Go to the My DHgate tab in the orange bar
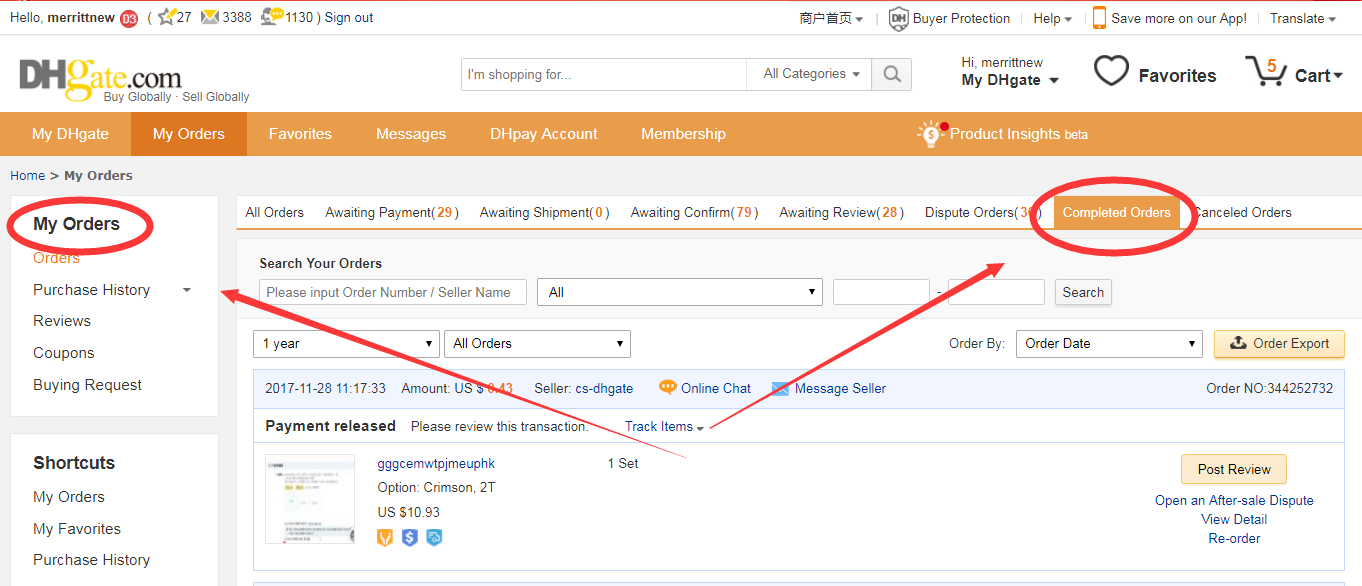1362x586 pixels. (x=70, y=134)
